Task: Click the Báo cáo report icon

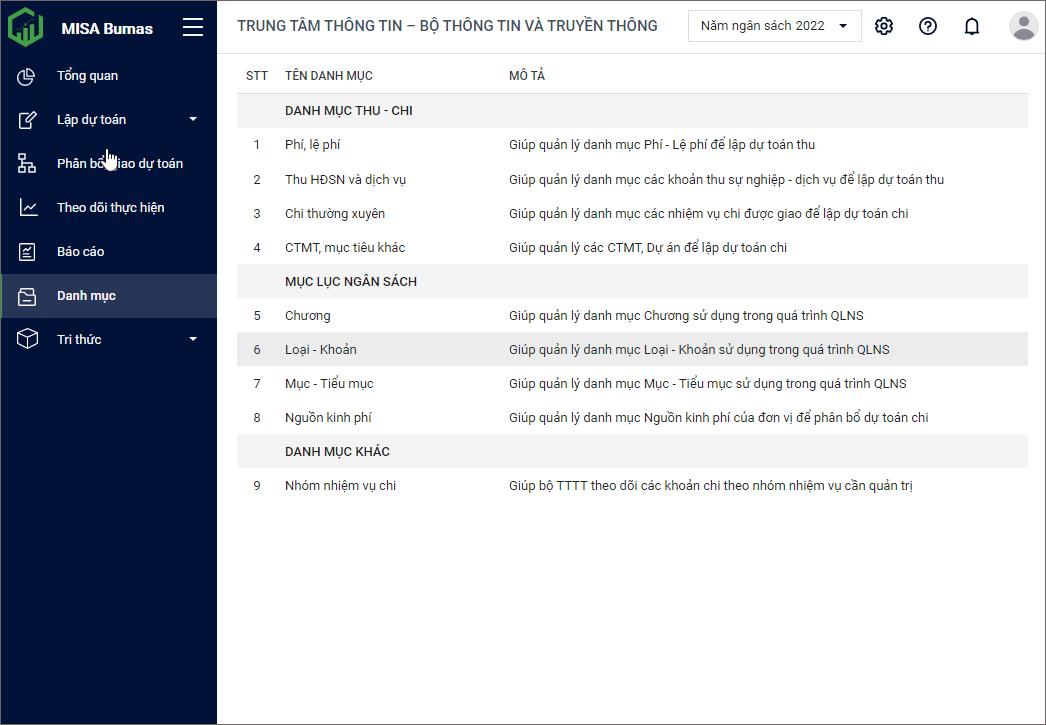Action: click(x=28, y=252)
